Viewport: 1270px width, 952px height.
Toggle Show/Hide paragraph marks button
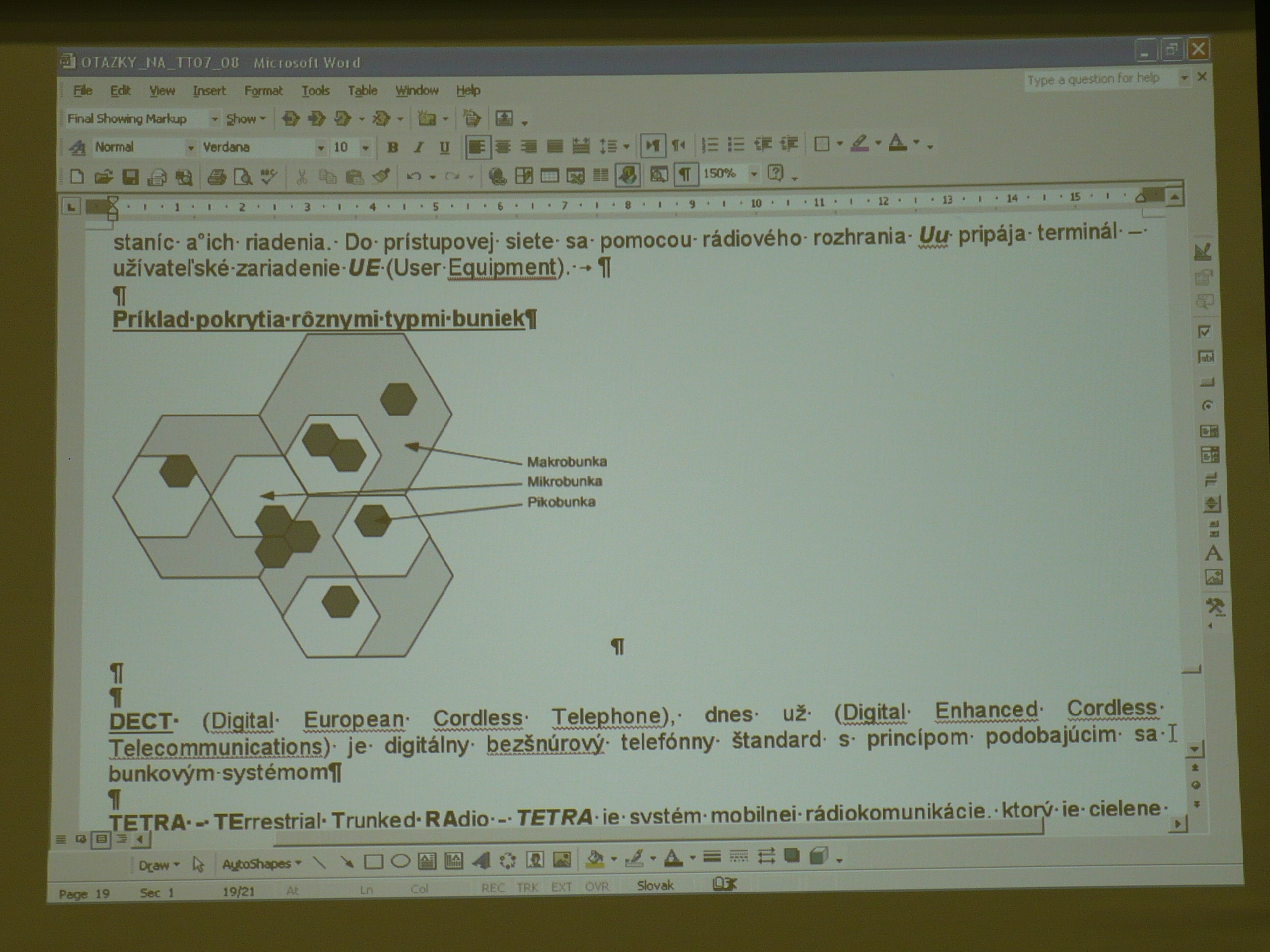coord(685,174)
